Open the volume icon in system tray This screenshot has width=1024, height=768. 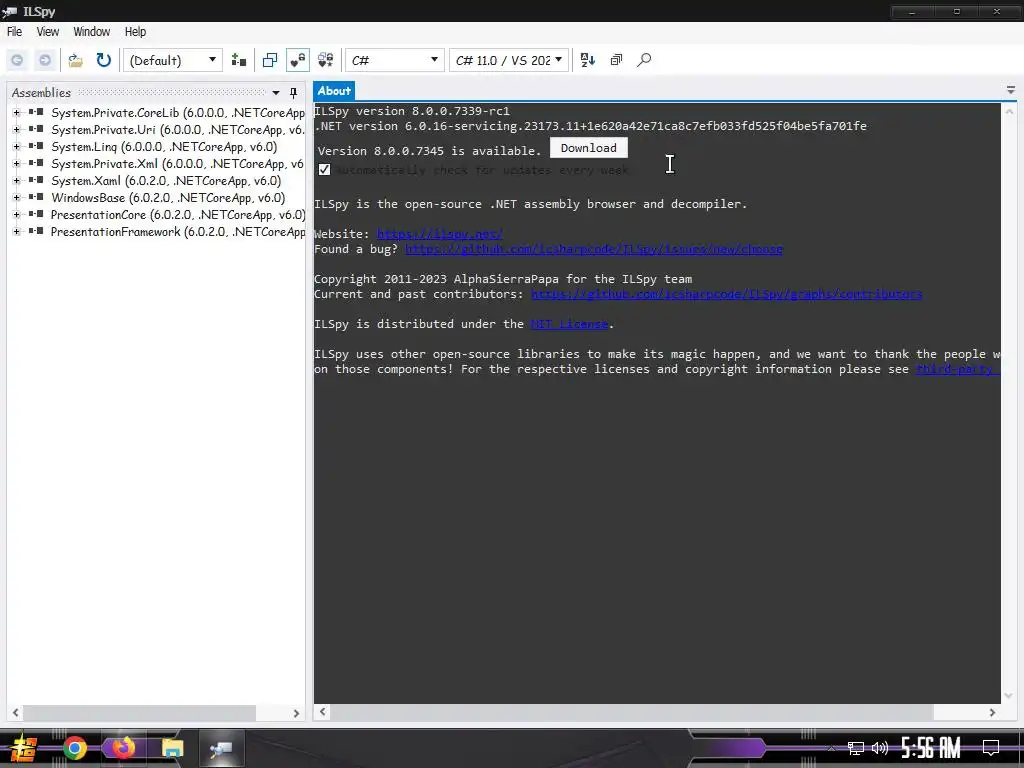tap(880, 748)
